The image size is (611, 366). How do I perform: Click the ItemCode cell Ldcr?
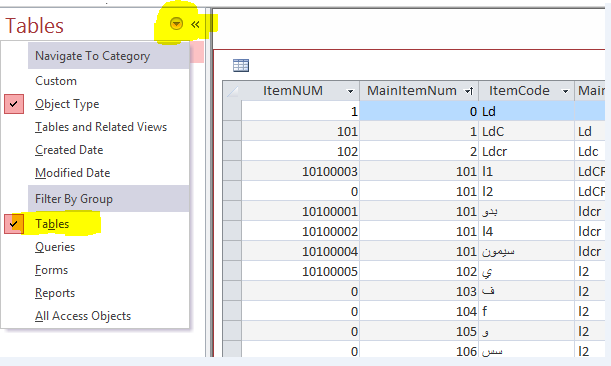click(x=526, y=151)
